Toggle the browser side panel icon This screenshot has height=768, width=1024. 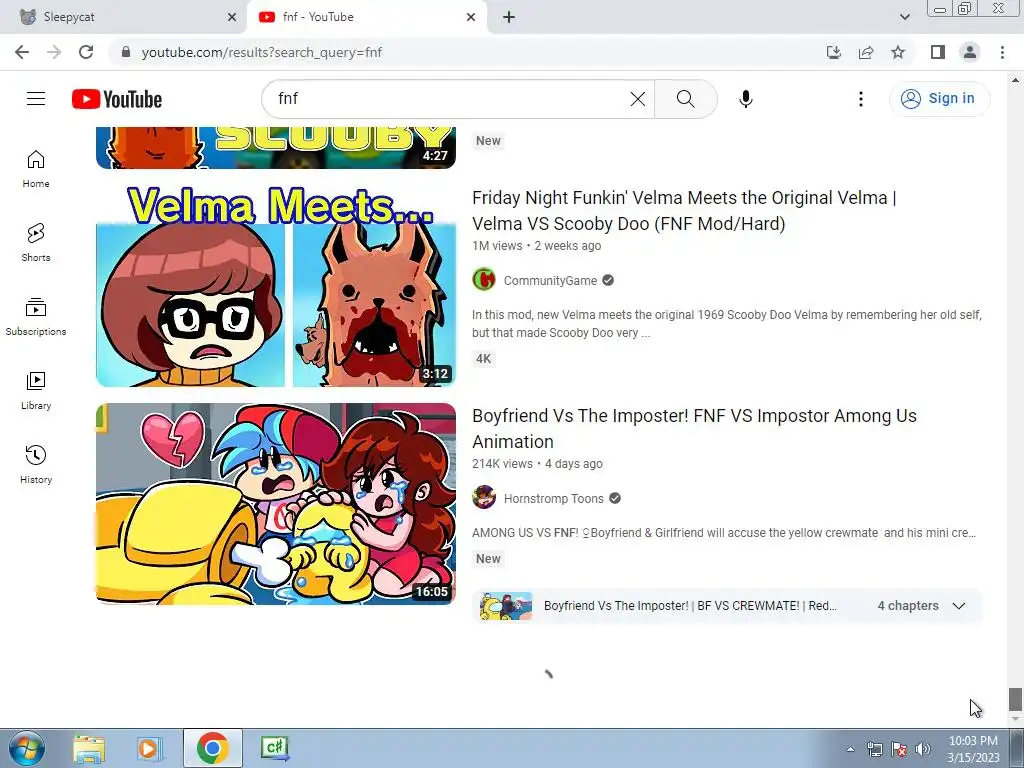[938, 52]
